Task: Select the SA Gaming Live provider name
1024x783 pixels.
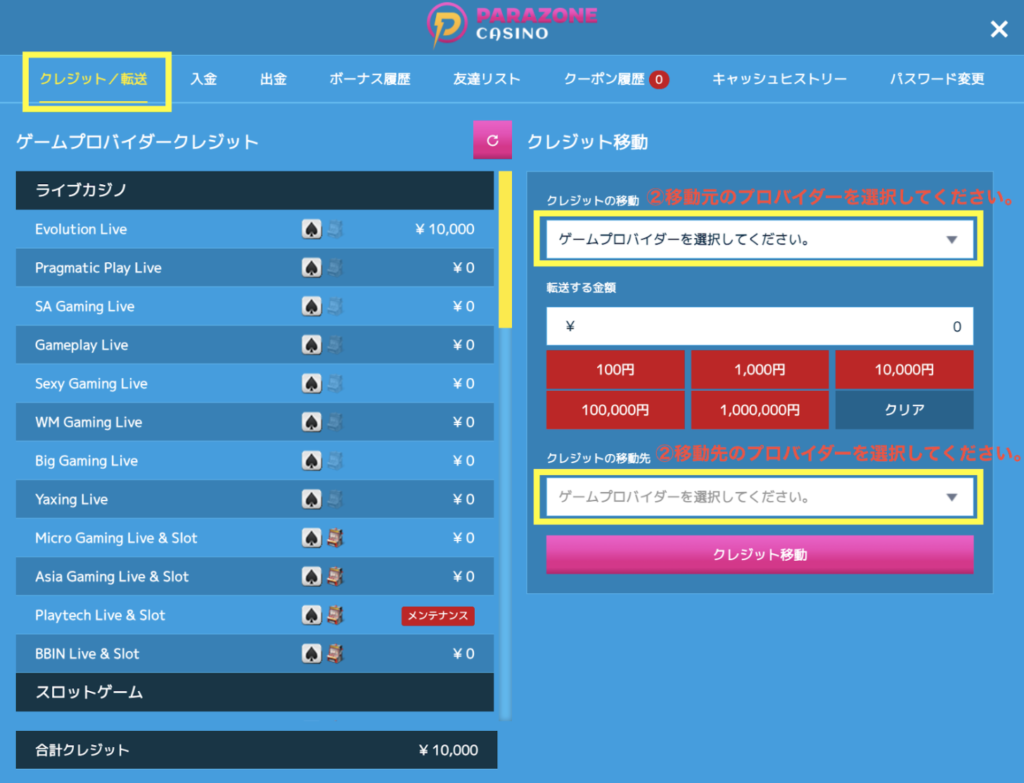Action: click(85, 306)
